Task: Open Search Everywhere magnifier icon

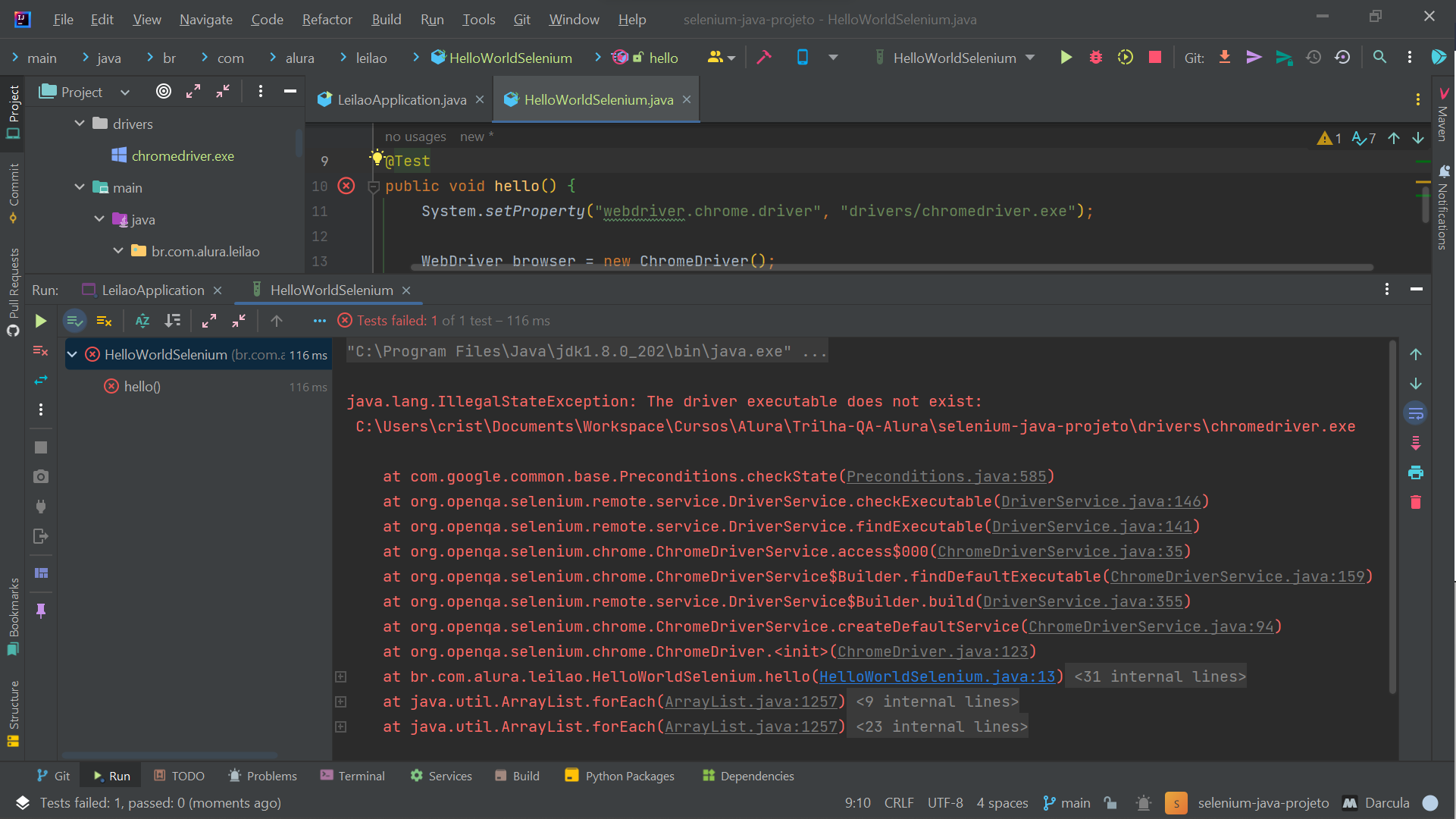Action: 1379,58
